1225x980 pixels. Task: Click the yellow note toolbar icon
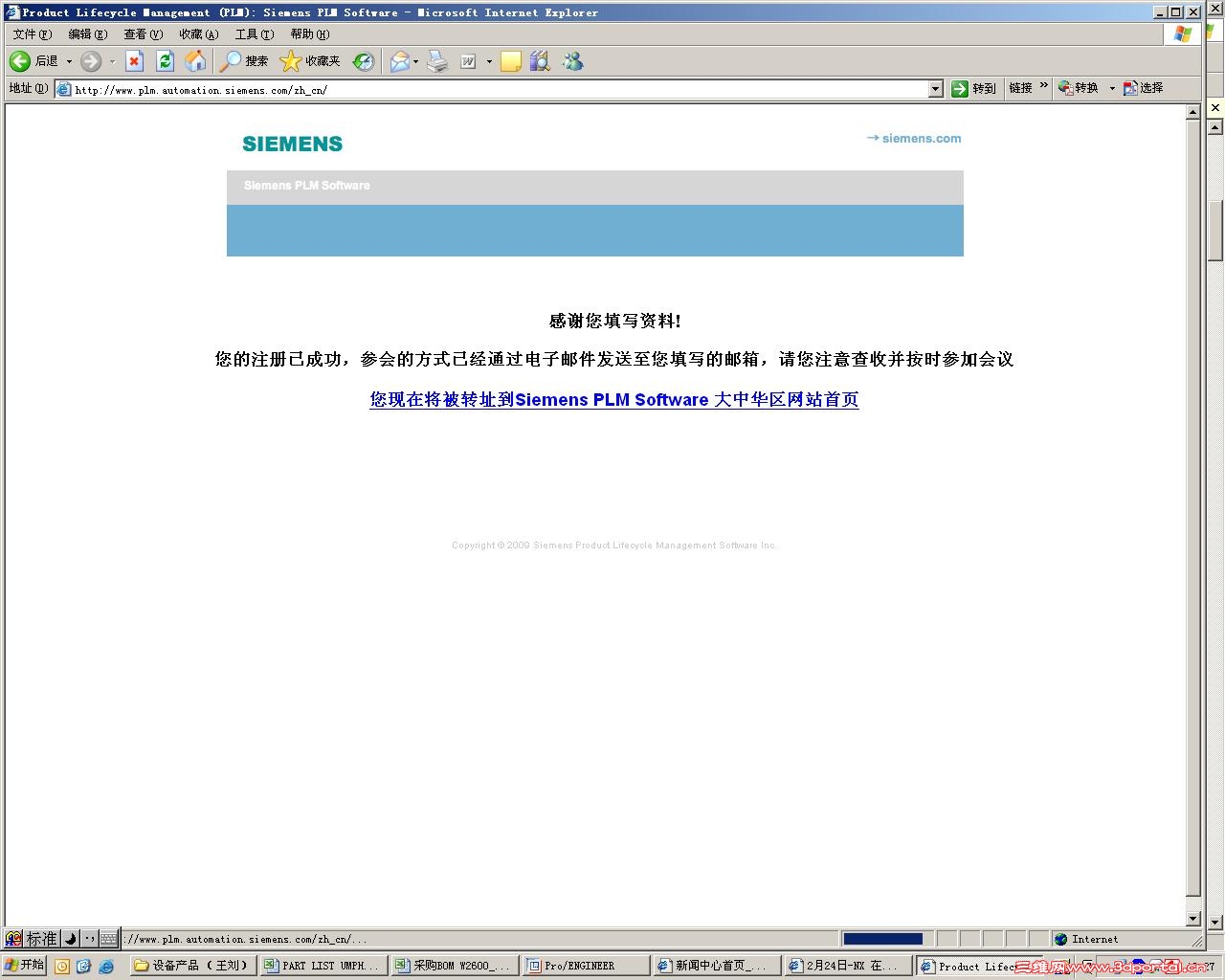(x=511, y=61)
